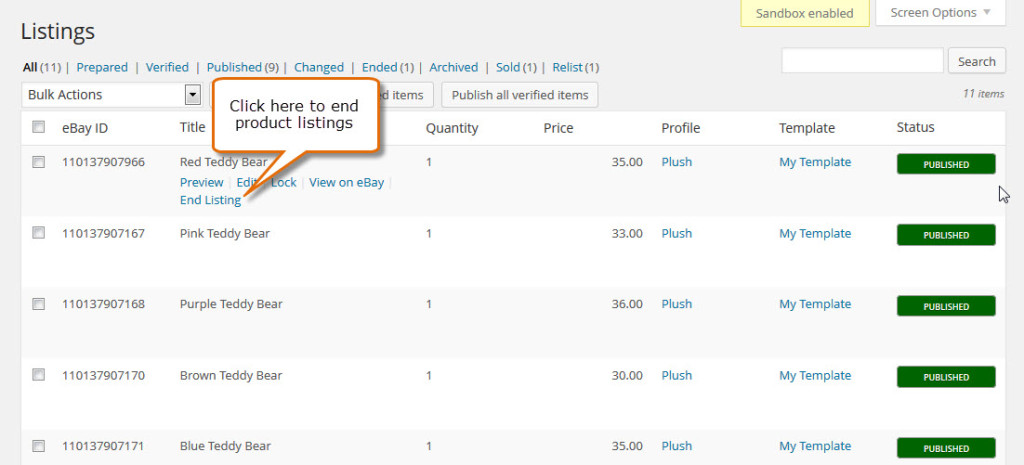Open View on eBay link
The image size is (1024, 465).
346,182
